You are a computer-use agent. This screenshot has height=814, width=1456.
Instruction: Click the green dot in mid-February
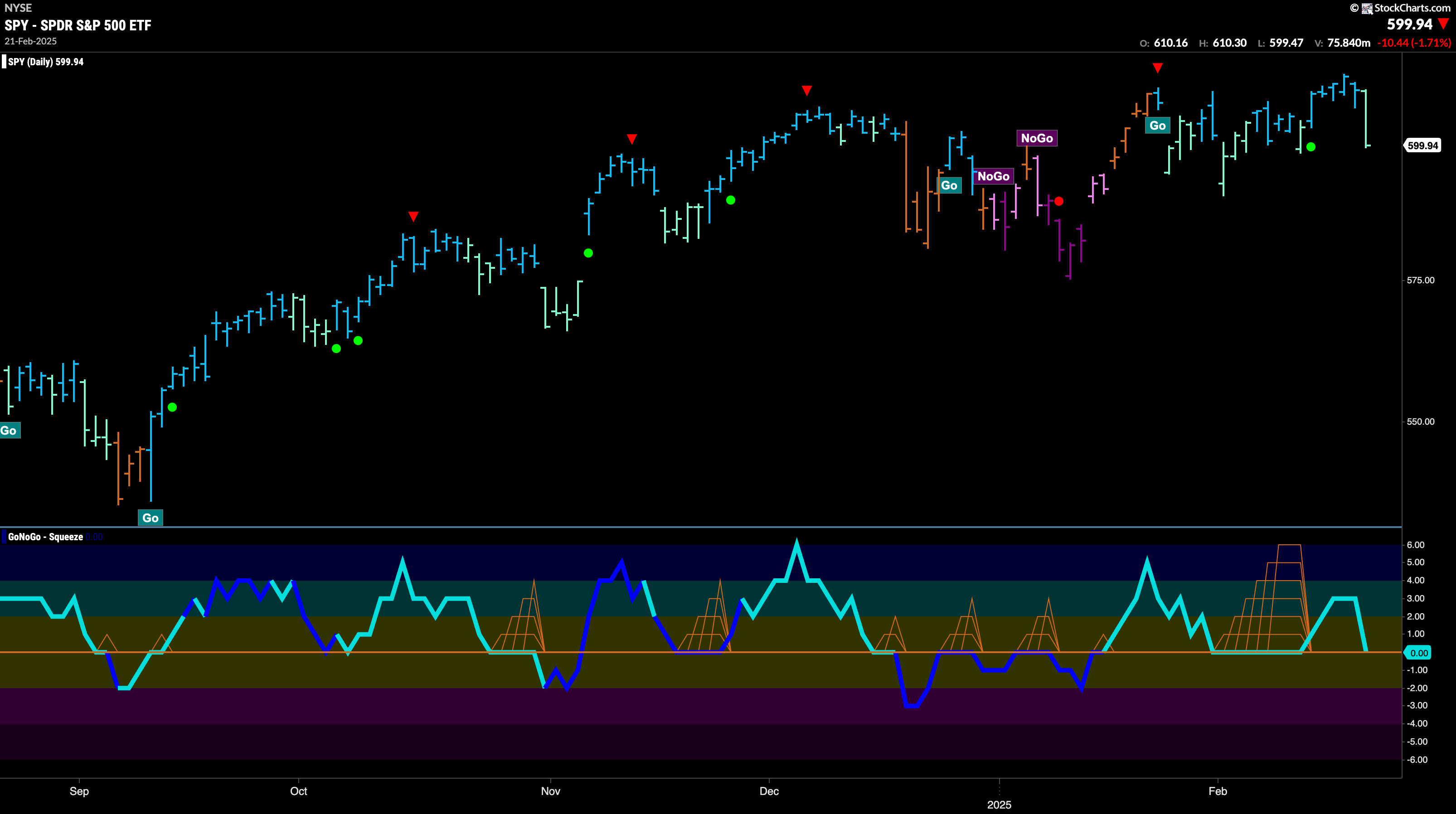tap(1311, 147)
